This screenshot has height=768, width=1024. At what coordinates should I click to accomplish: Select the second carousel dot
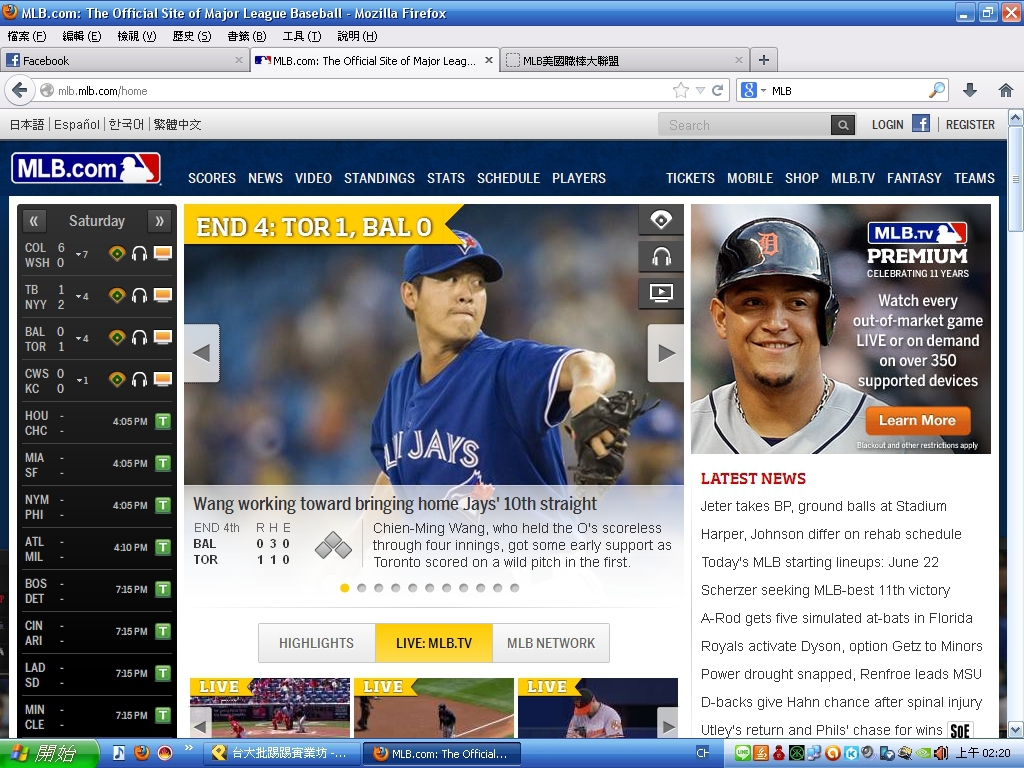click(x=362, y=588)
